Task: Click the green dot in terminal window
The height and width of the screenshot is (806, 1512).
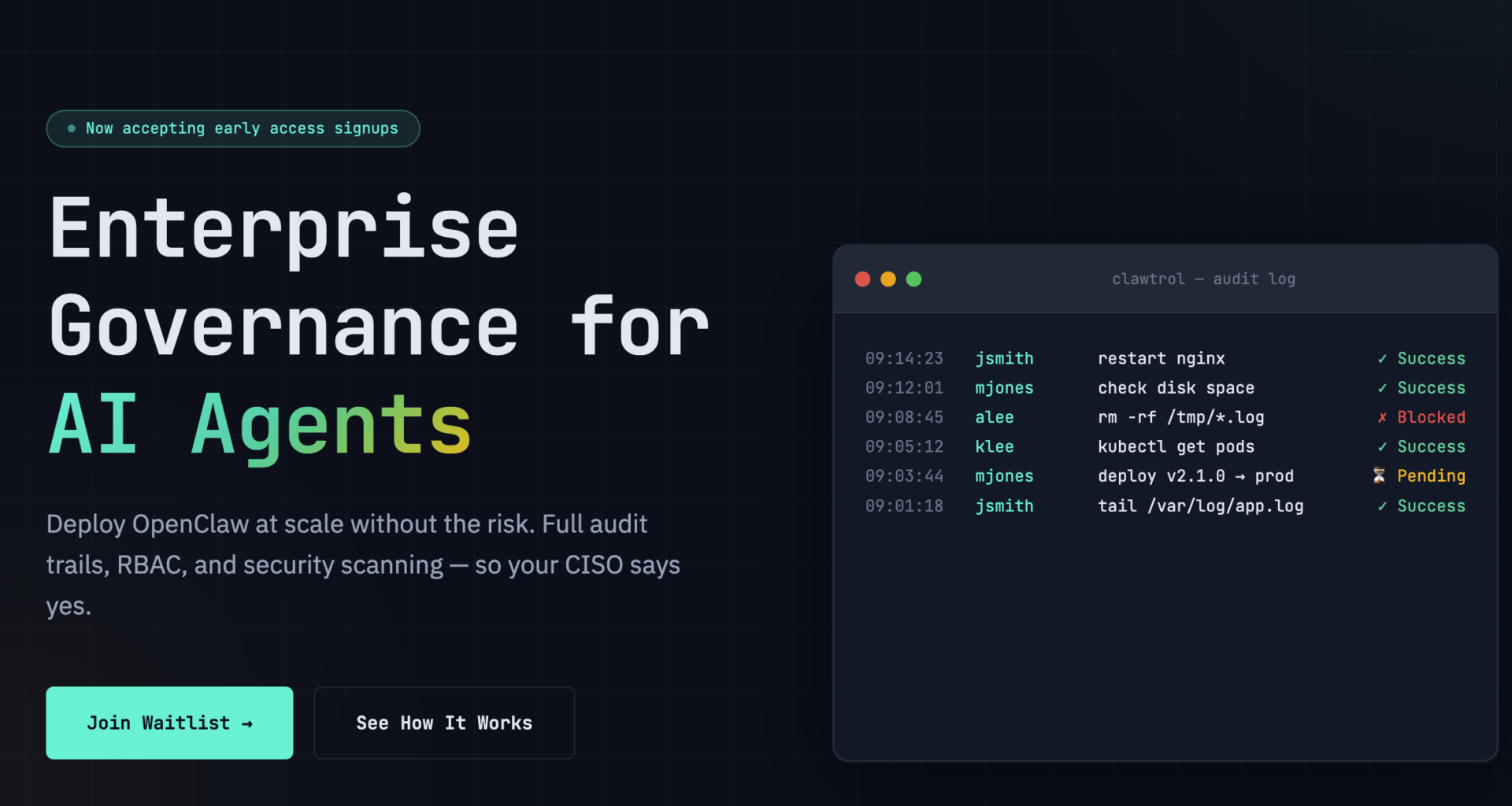Action: pos(913,279)
